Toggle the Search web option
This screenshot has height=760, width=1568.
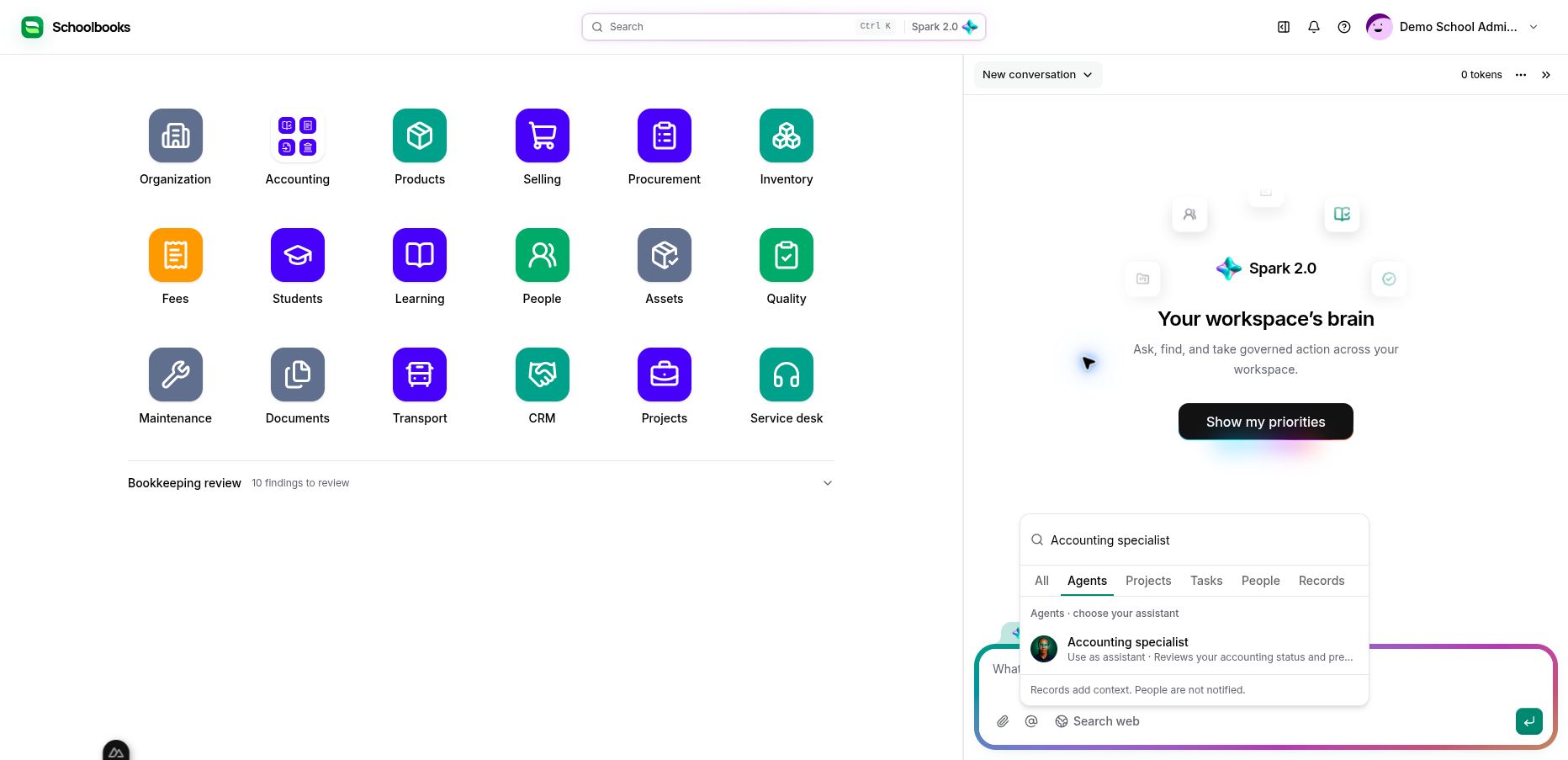1097,721
